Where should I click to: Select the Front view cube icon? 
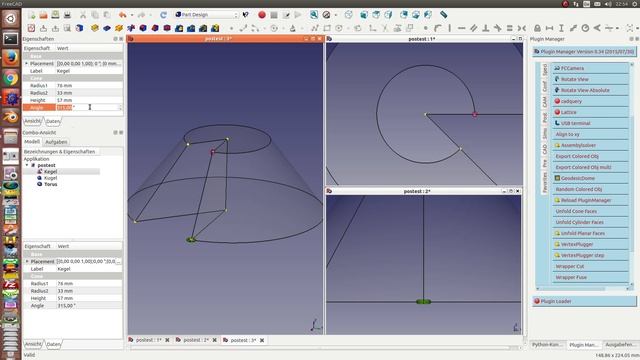[364, 15]
